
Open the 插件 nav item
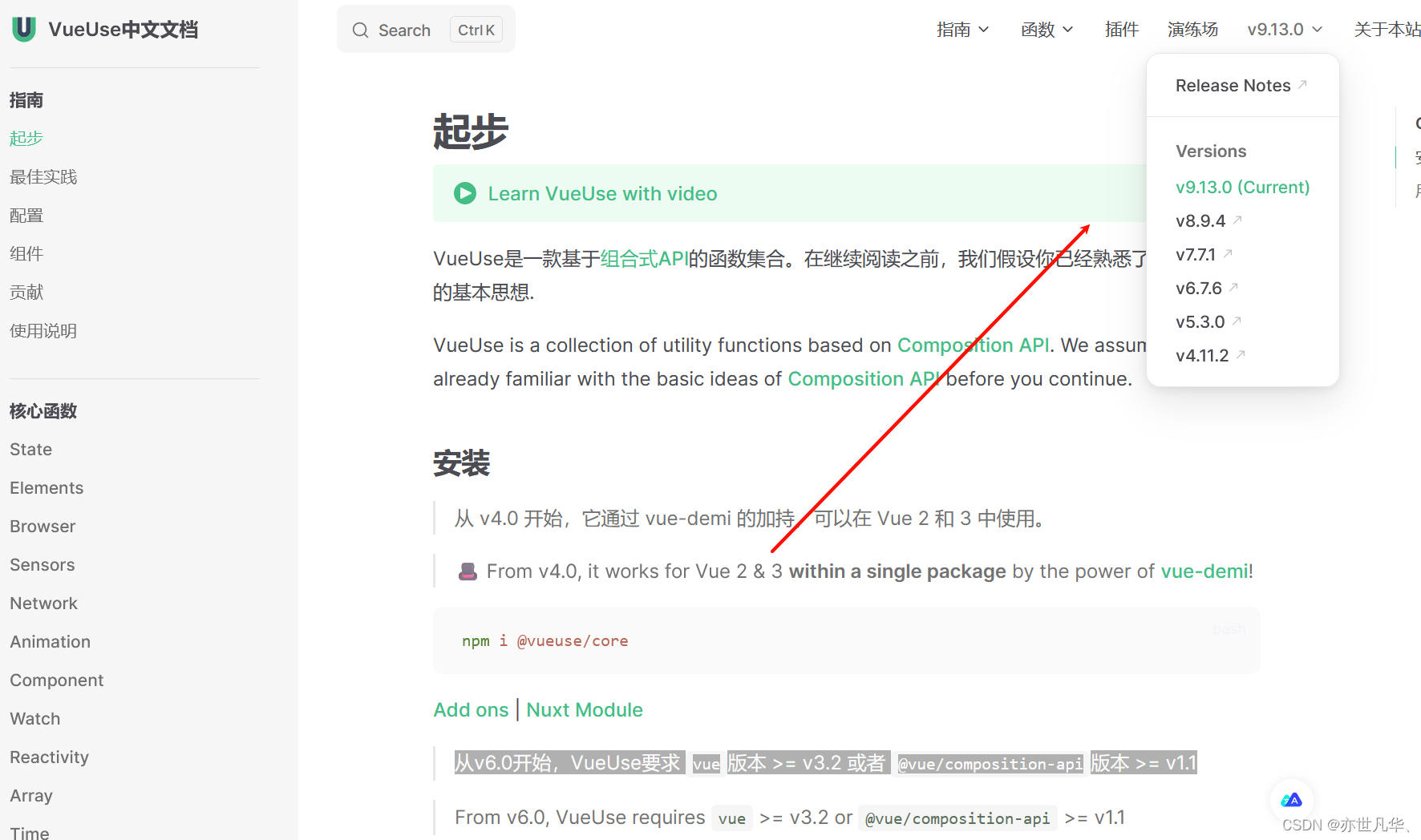click(1121, 30)
